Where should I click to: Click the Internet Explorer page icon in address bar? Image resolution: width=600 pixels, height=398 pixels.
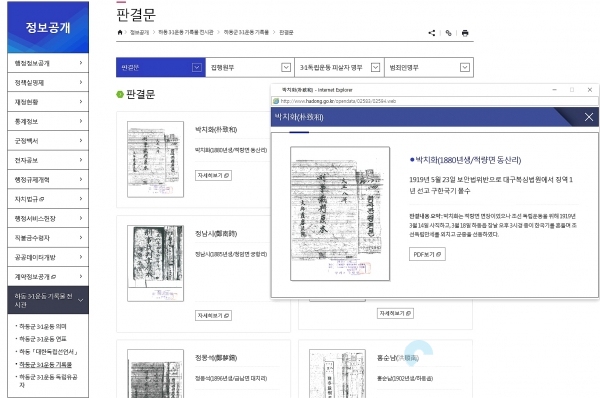click(276, 101)
